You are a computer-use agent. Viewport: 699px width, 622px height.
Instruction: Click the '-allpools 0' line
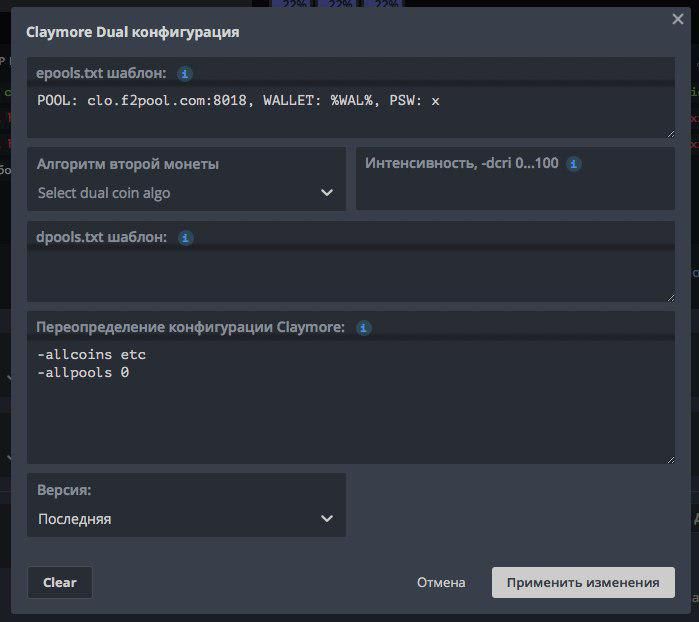click(83, 372)
